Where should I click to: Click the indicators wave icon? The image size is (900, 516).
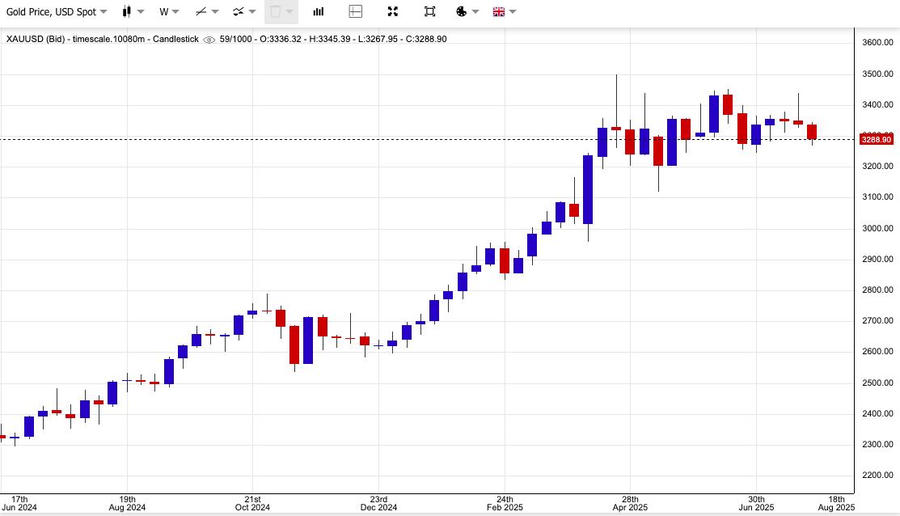pos(239,12)
